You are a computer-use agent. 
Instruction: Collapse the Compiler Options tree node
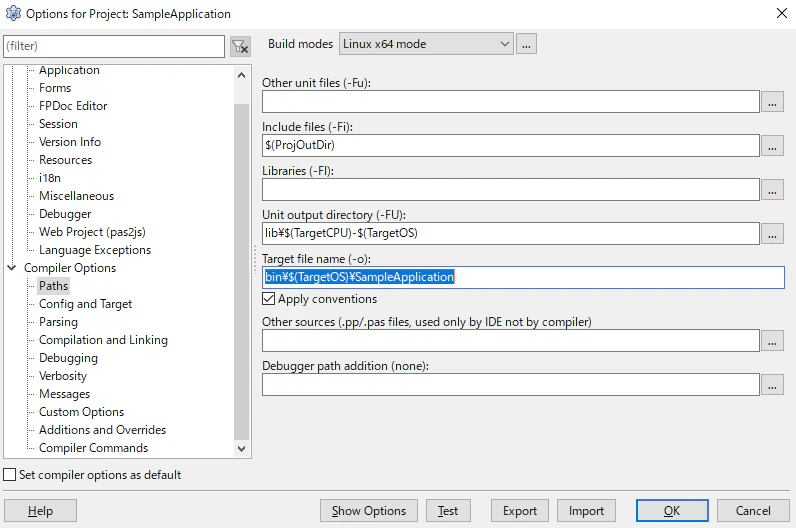tap(12, 268)
